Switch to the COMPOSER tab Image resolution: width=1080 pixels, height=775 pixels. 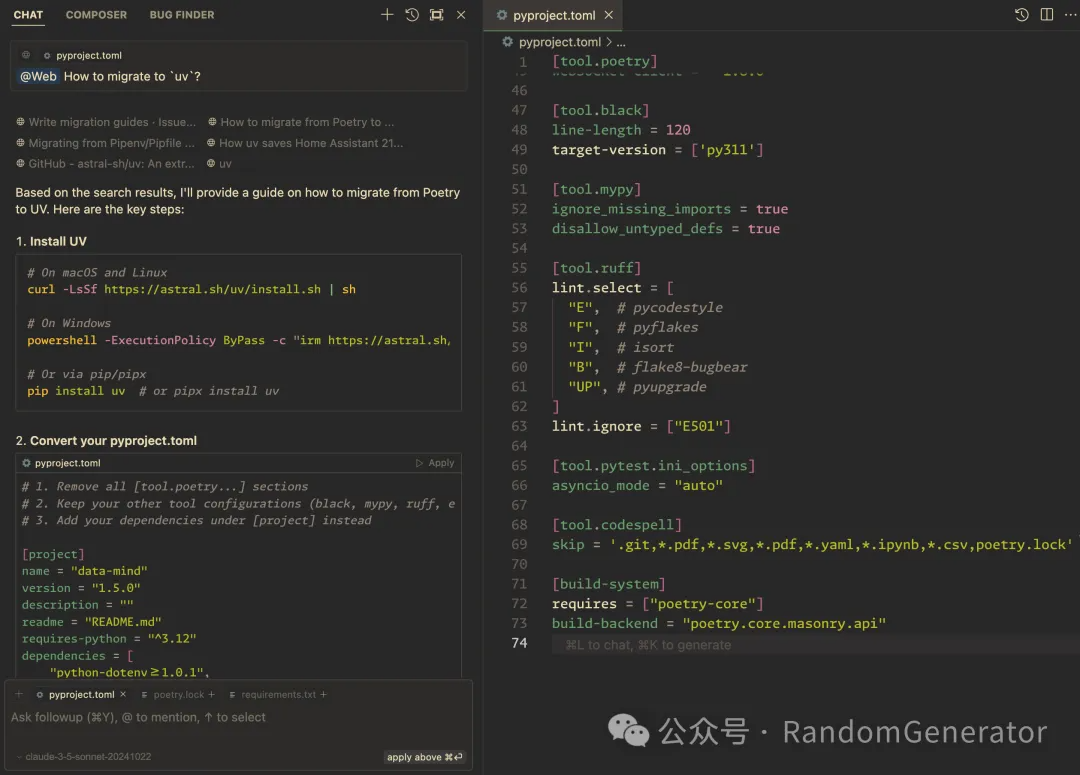click(x=96, y=14)
